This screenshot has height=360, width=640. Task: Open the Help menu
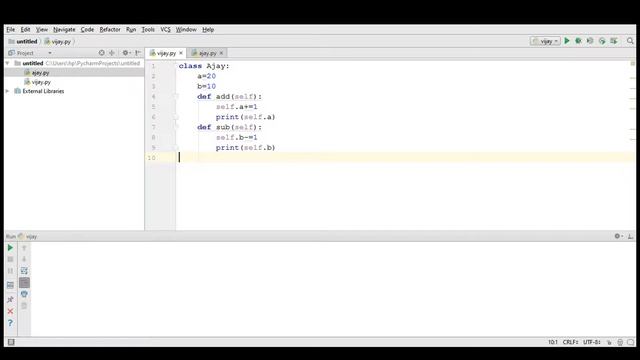[208, 29]
